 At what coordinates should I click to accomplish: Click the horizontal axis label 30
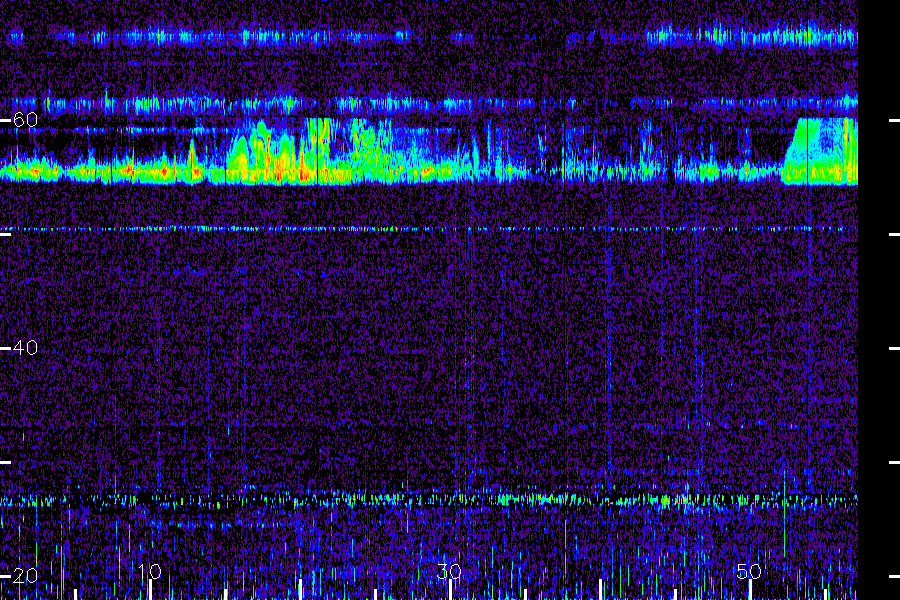[449, 571]
